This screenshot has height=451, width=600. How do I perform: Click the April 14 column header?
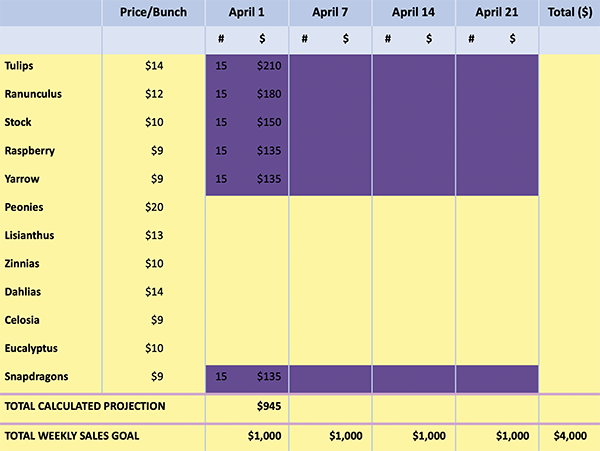[x=414, y=12]
